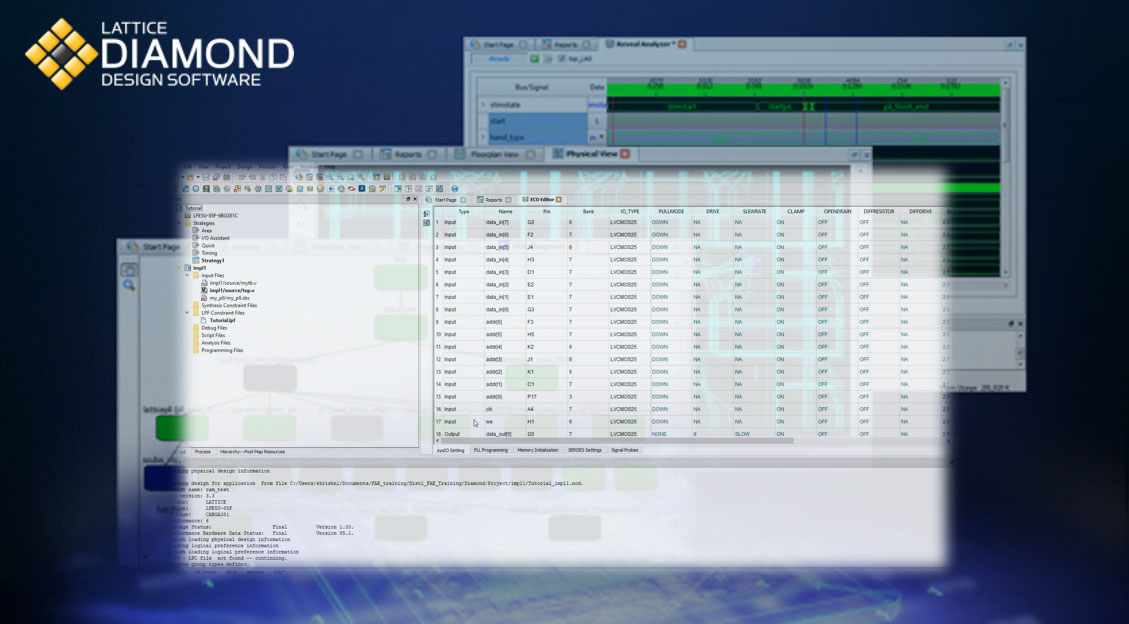
Task: Select impl1/source/top.v source file
Action: tap(231, 290)
